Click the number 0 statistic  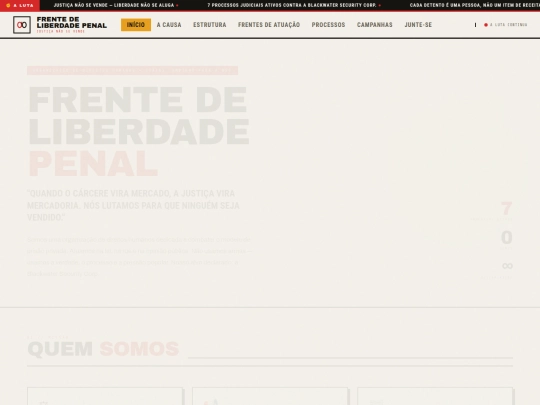tap(507, 237)
